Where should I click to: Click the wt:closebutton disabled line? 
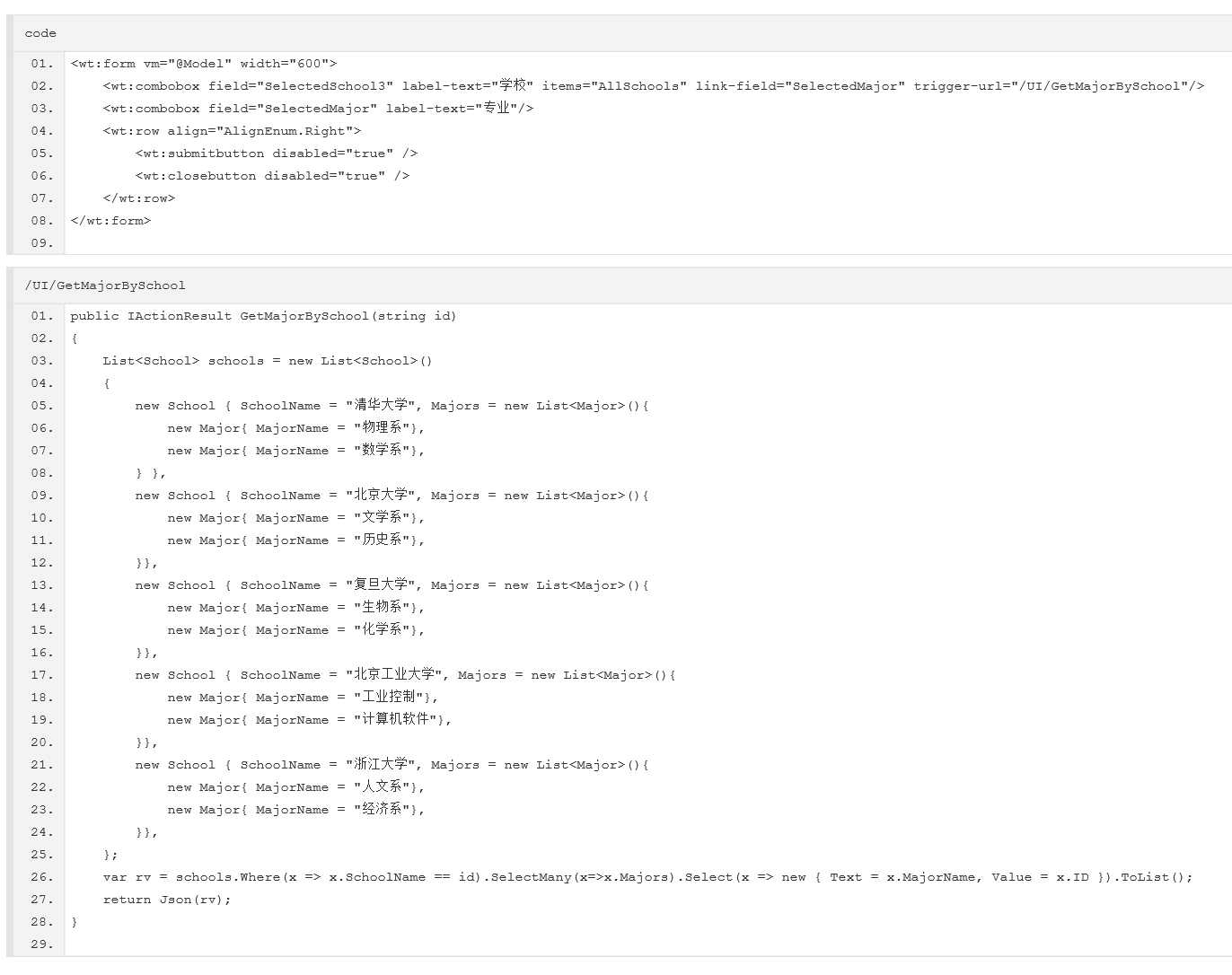[272, 176]
